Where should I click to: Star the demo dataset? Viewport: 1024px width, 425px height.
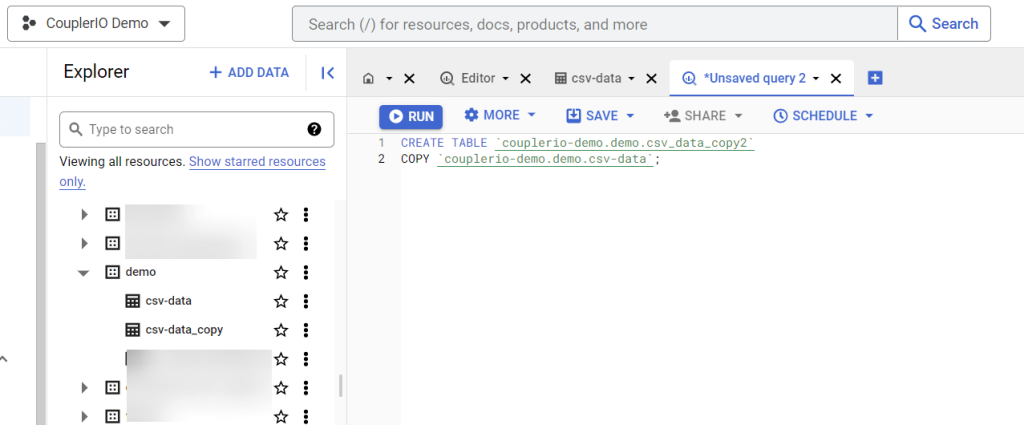coord(281,272)
